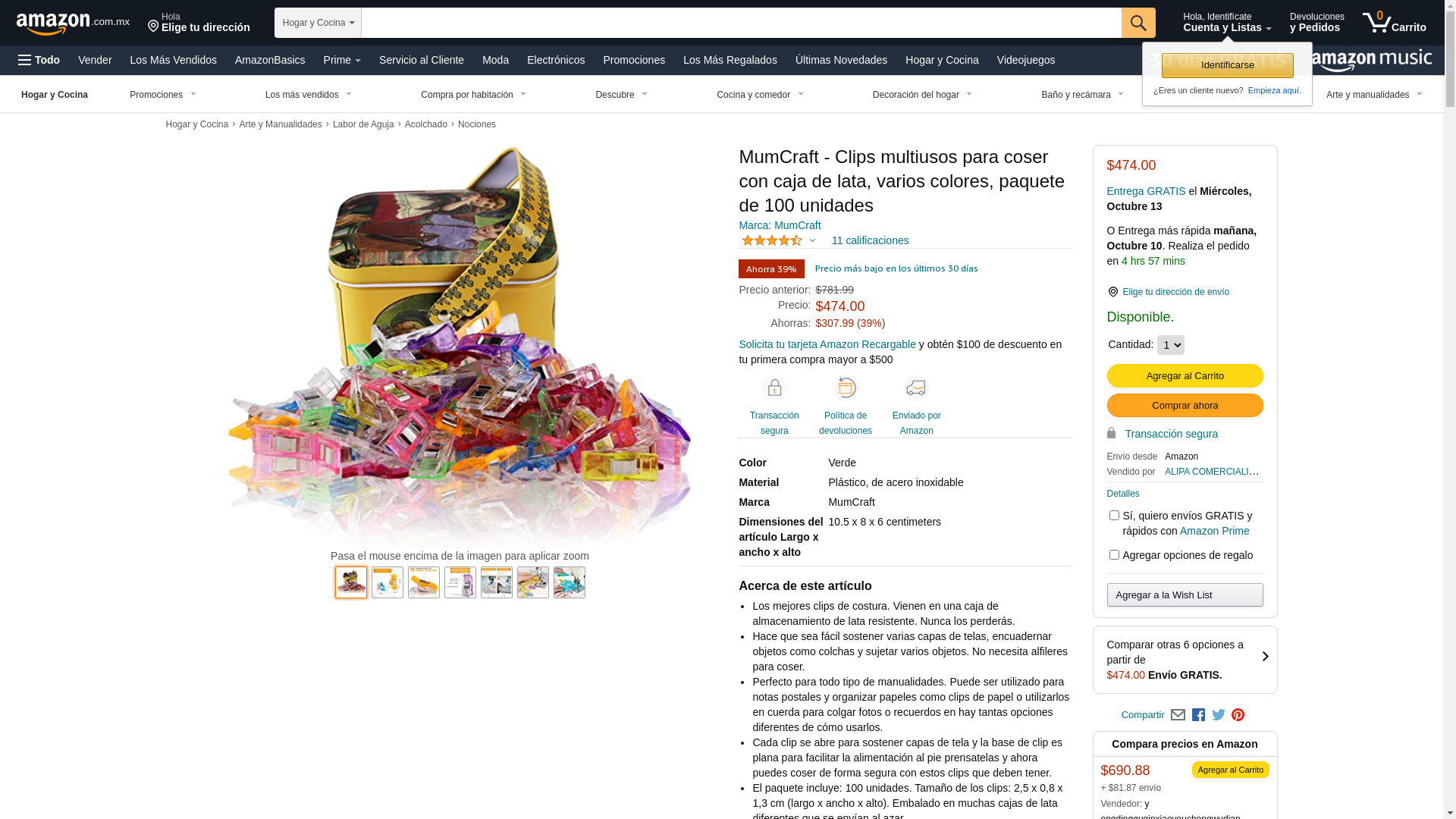1456x819 pixels.
Task: Click the search magnifier button
Action: click(1137, 23)
